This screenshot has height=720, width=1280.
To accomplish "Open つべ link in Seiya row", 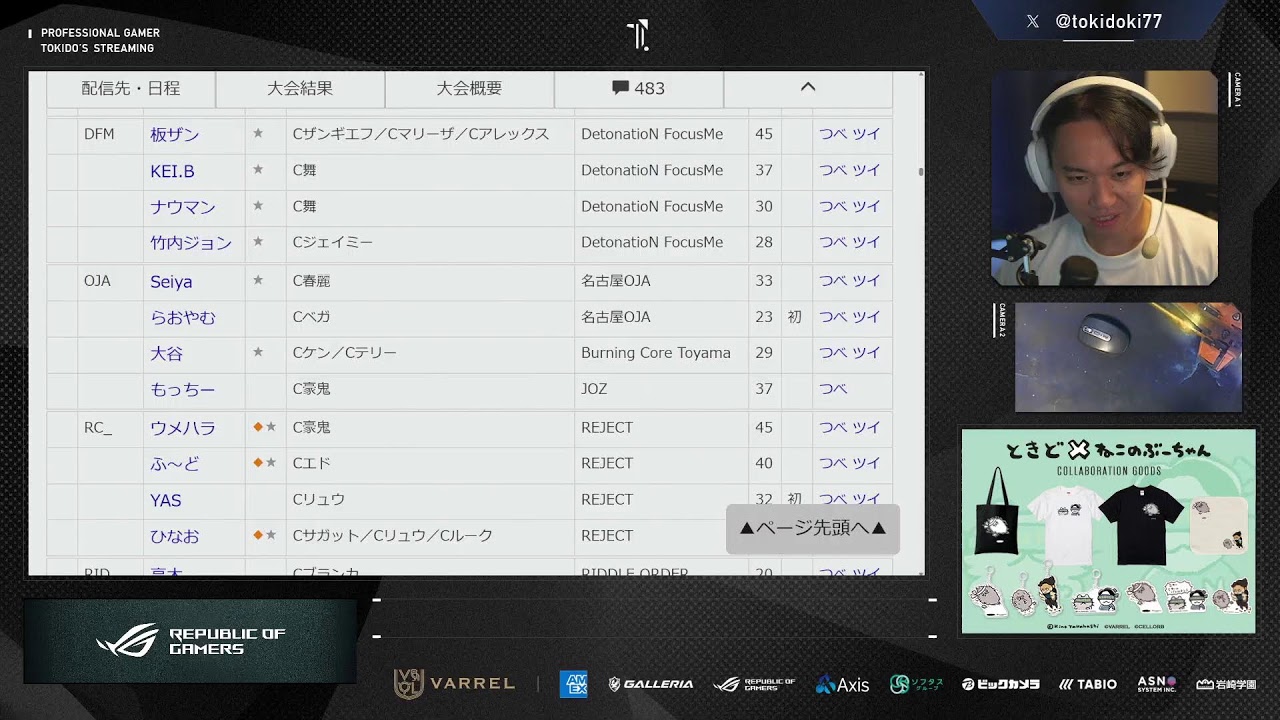I will click(833, 281).
